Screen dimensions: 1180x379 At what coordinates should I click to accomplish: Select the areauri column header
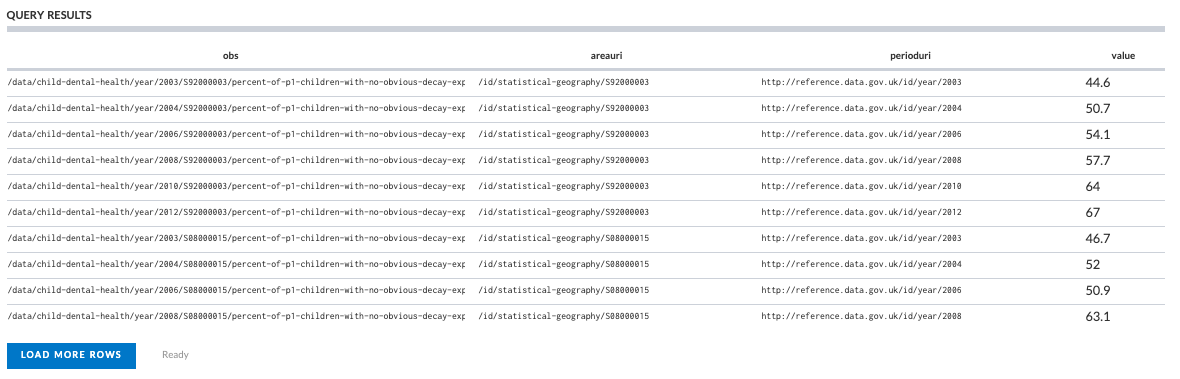coord(606,56)
